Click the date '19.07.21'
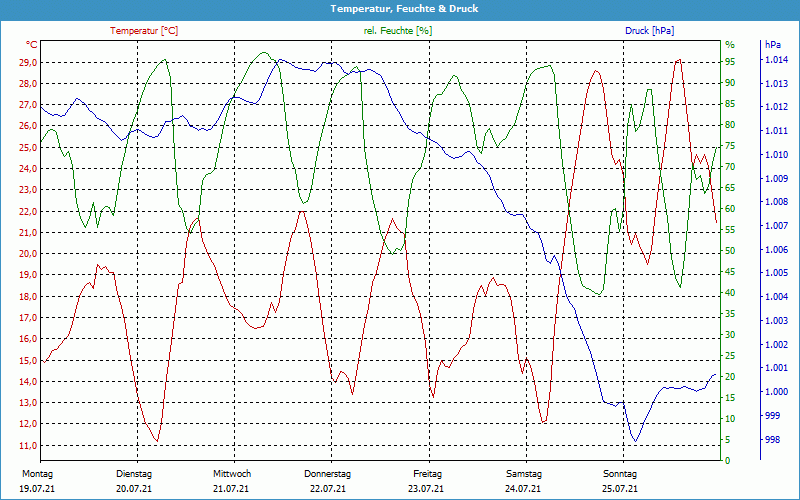Image resolution: width=800 pixels, height=500 pixels. coord(37,488)
